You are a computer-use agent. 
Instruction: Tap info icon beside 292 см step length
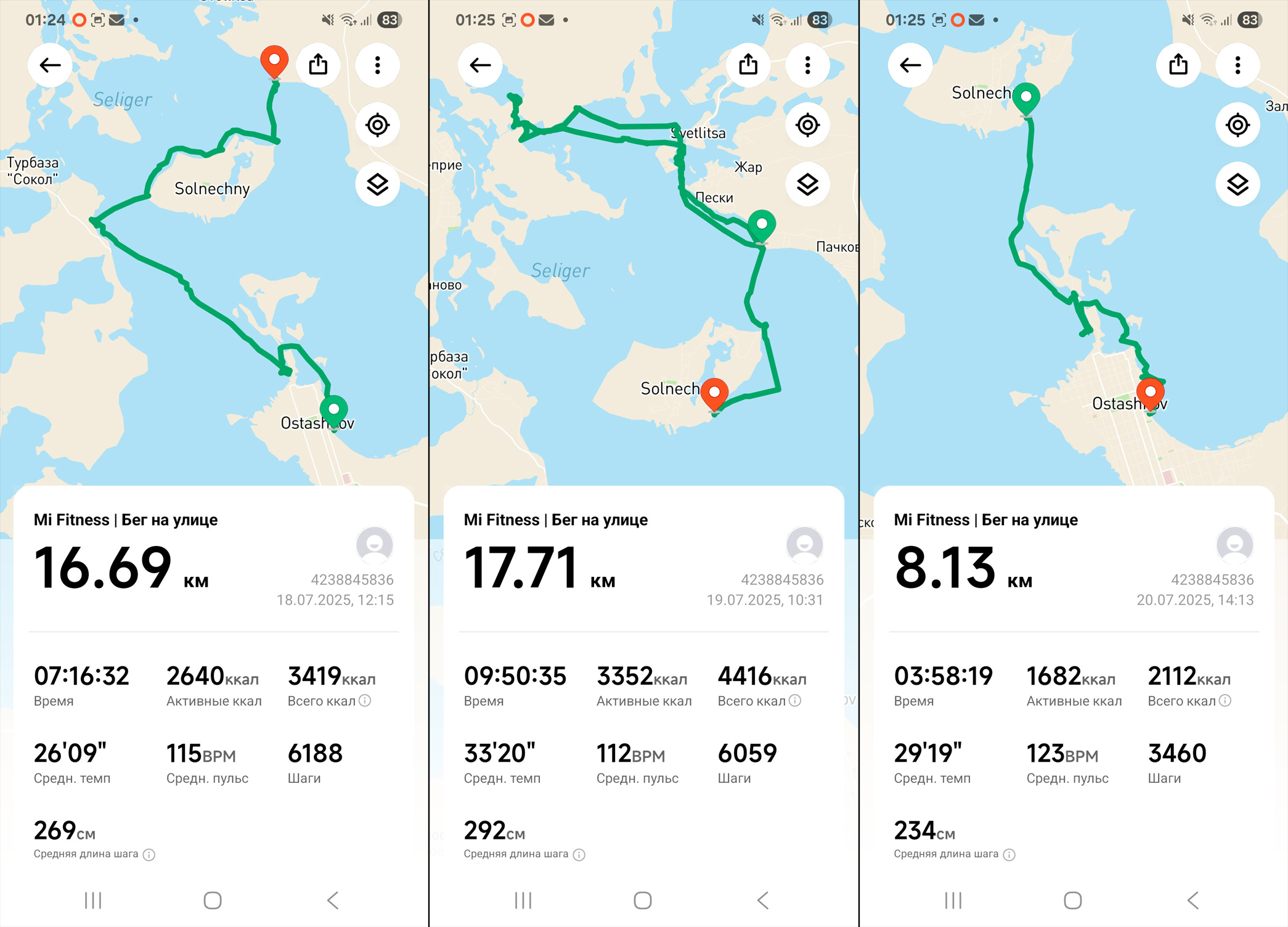(x=579, y=854)
